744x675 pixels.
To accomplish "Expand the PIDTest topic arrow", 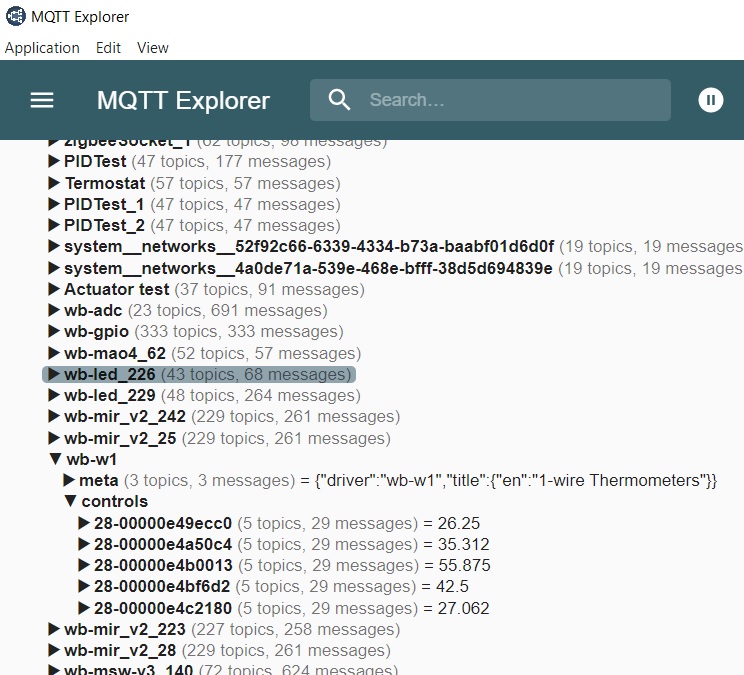I will pyautogui.click(x=54, y=161).
